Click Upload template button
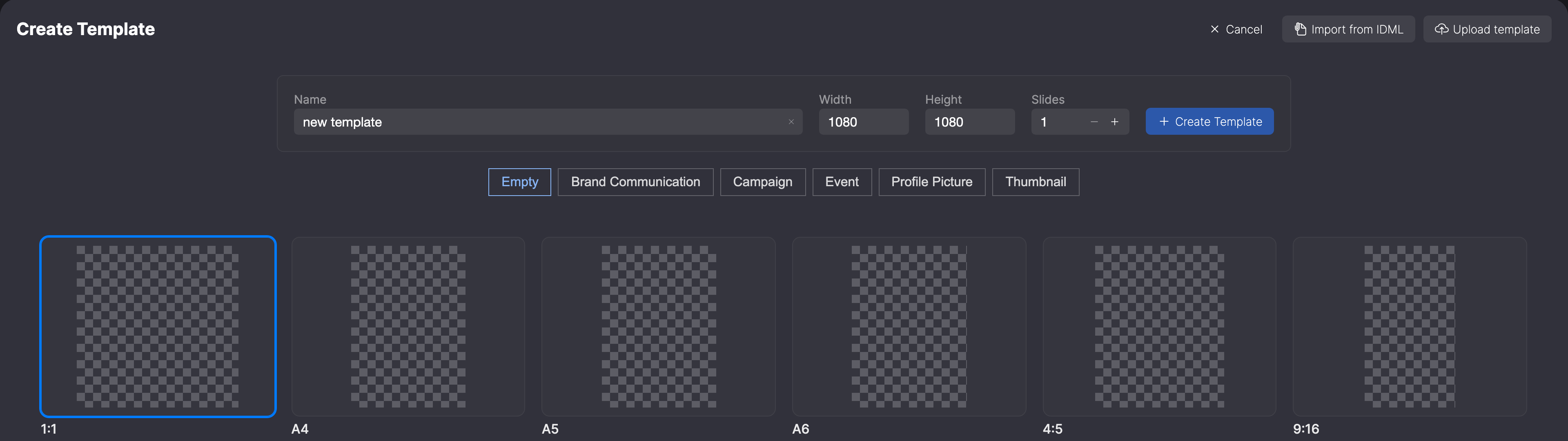The width and height of the screenshot is (1568, 441). click(1487, 29)
